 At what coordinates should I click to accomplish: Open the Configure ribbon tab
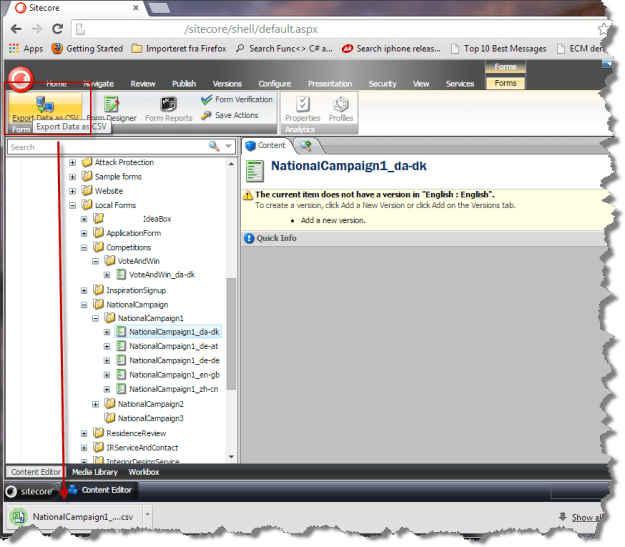pos(275,84)
